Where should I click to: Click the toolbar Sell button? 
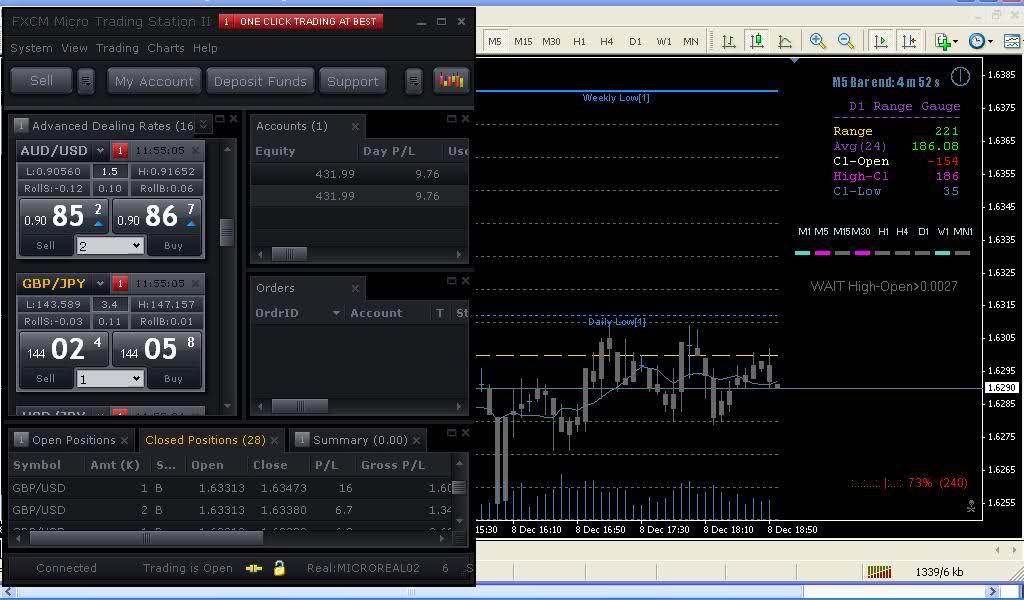[41, 81]
